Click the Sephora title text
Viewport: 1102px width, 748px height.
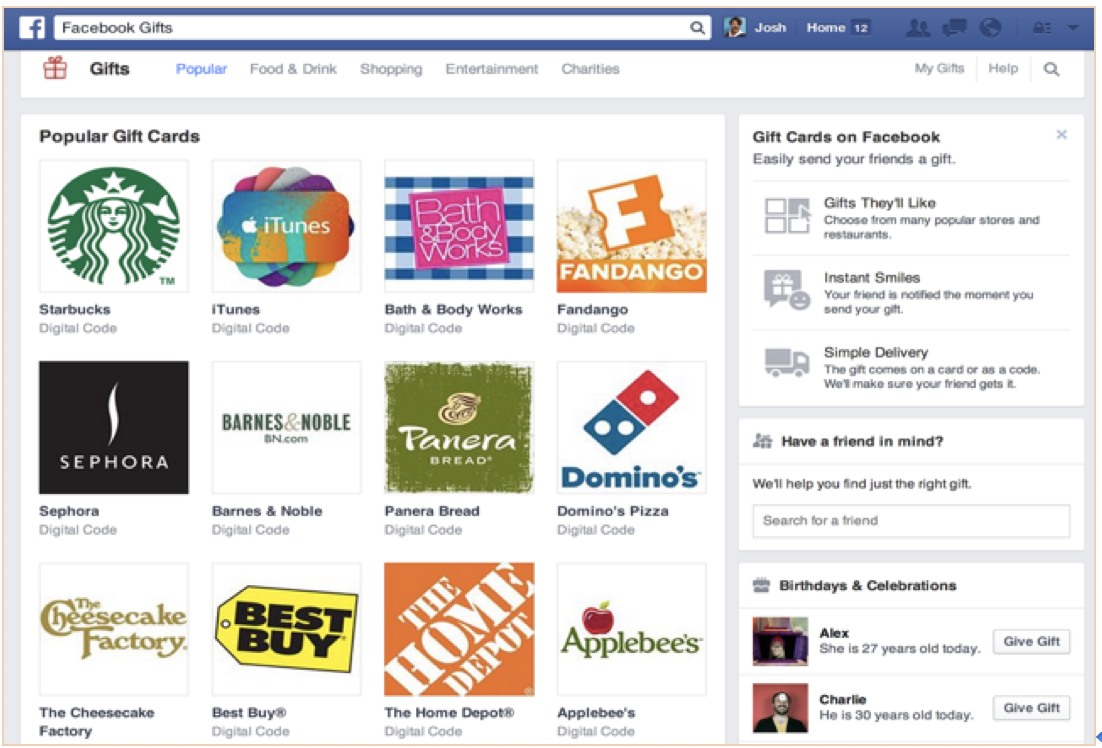tap(69, 511)
